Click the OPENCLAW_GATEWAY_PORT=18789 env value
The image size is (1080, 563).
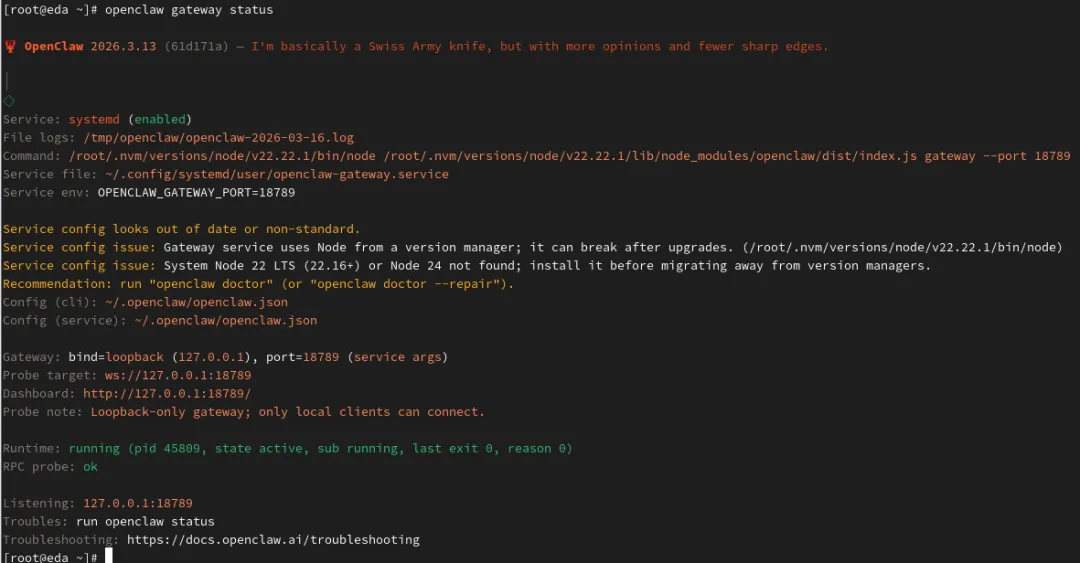(196, 192)
